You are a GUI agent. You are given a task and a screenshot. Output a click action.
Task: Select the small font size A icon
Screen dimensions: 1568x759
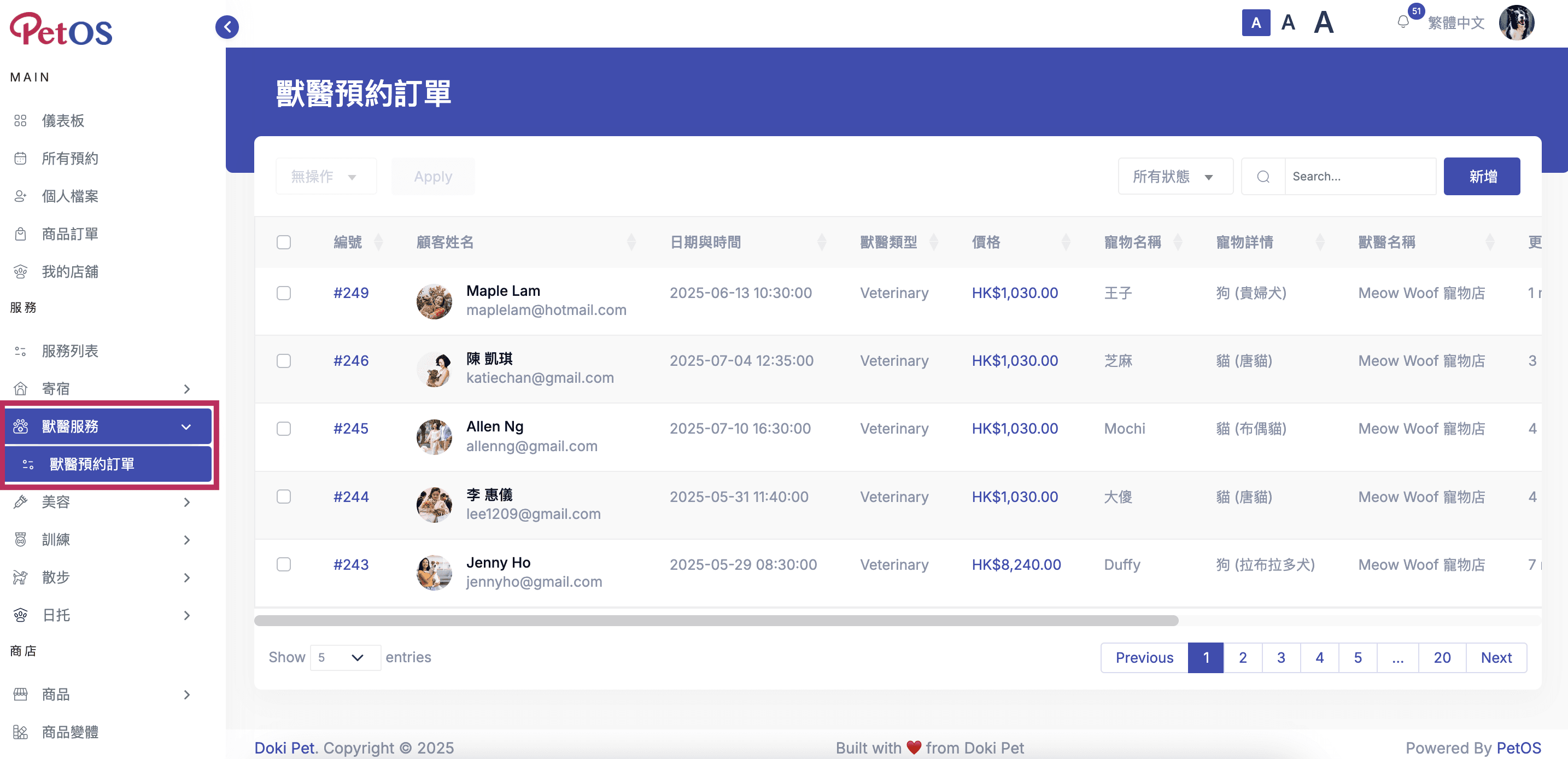1256,23
